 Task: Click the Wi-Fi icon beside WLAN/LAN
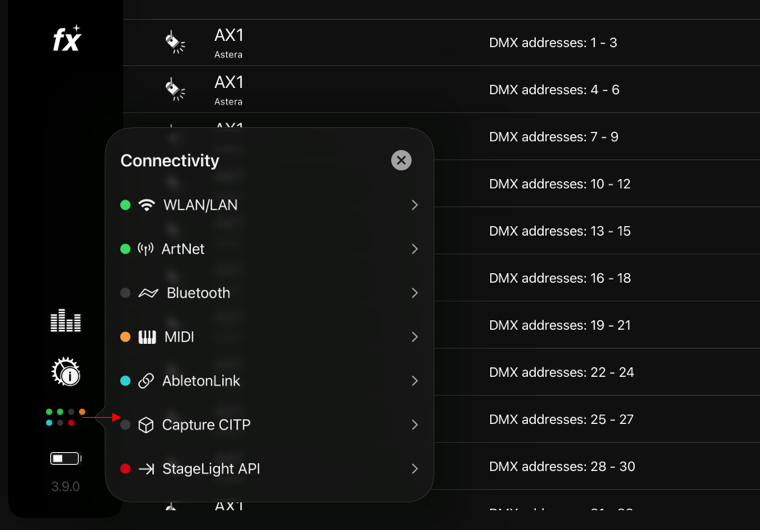(x=146, y=205)
